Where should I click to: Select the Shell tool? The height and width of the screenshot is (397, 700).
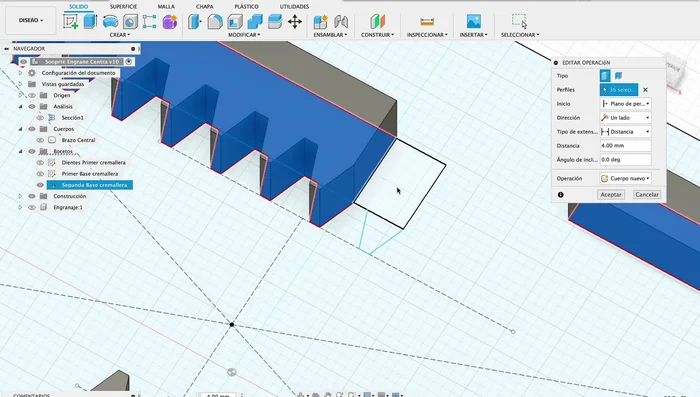pos(235,21)
